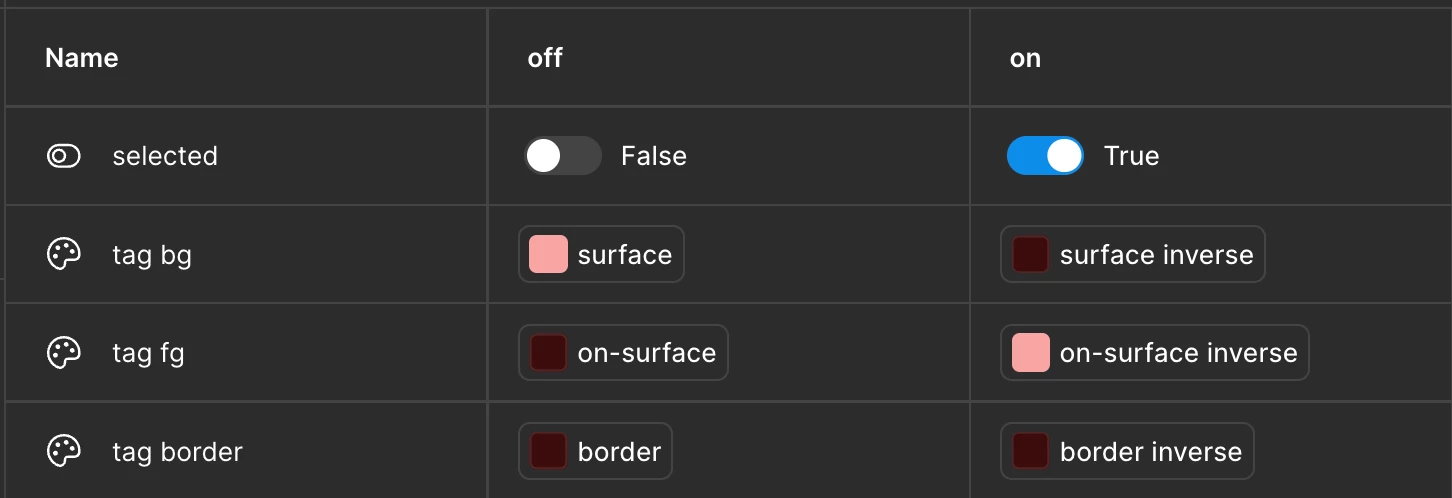Click the dark swatch in on-surface chip

point(548,353)
